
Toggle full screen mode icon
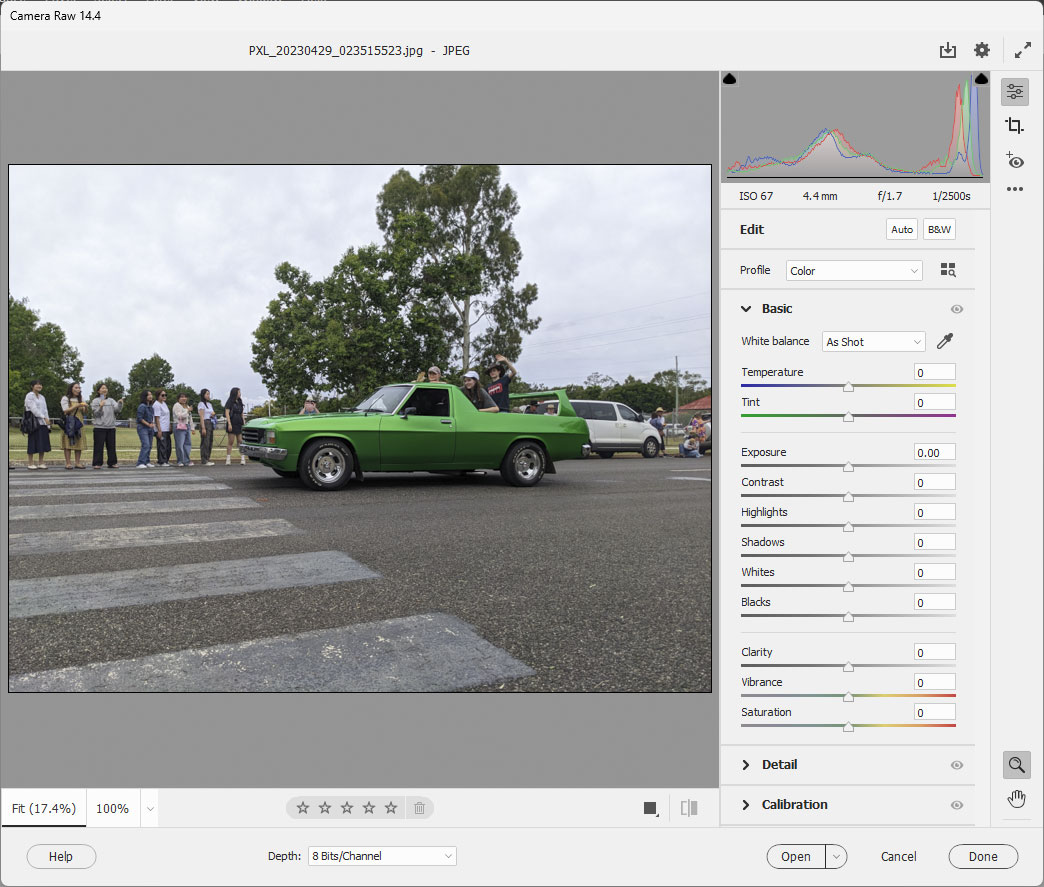click(1023, 50)
